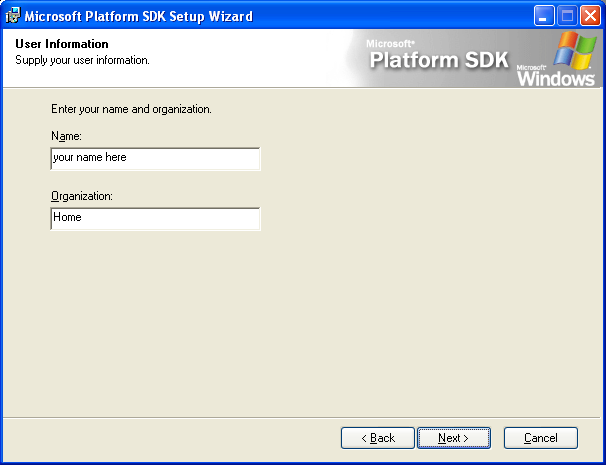Click 'Supply your user information.' text
Viewport: 606px width, 465px height.
[x=82, y=60]
